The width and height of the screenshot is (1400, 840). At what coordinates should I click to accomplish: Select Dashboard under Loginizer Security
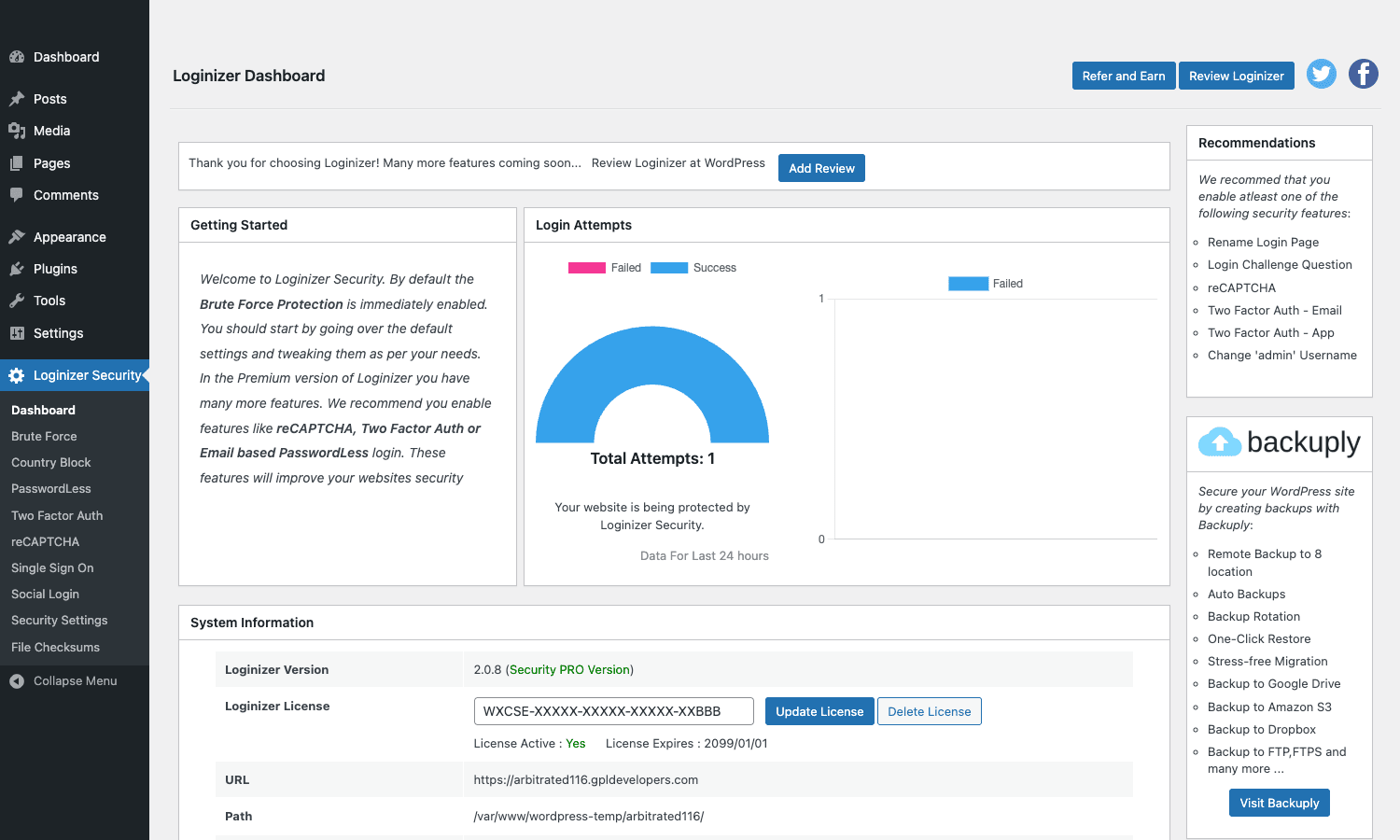point(43,410)
